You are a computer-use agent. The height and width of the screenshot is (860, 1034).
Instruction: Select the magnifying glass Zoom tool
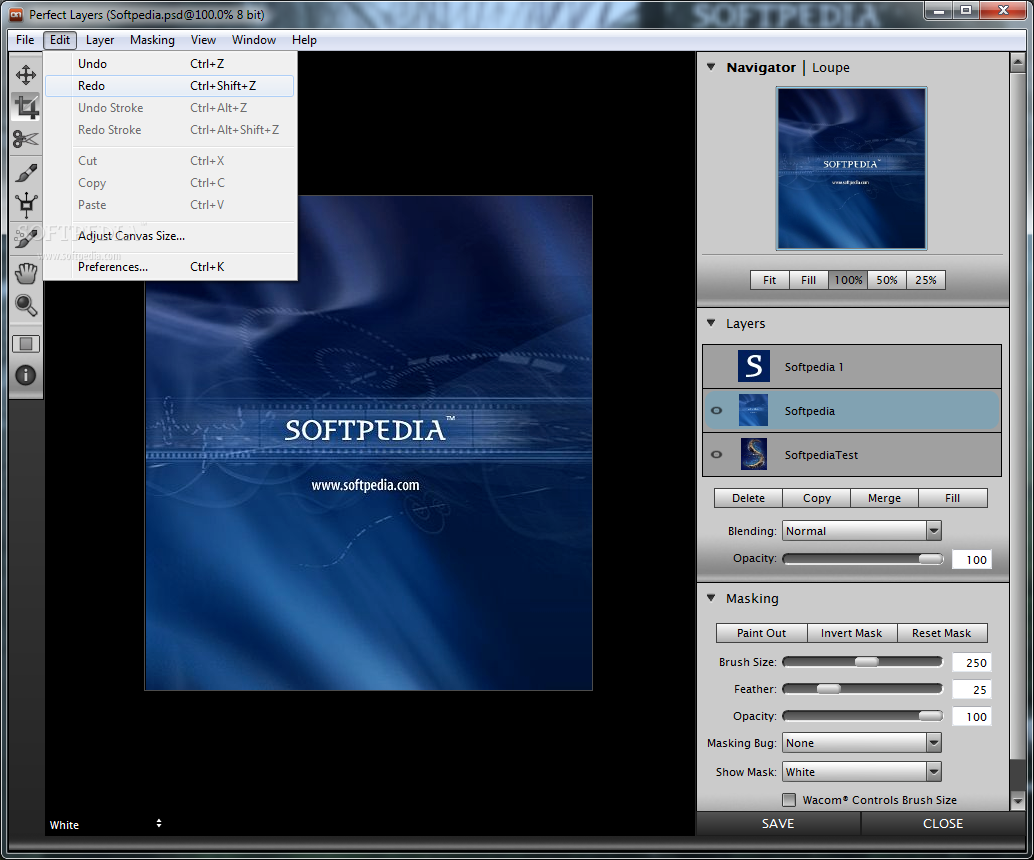point(26,305)
